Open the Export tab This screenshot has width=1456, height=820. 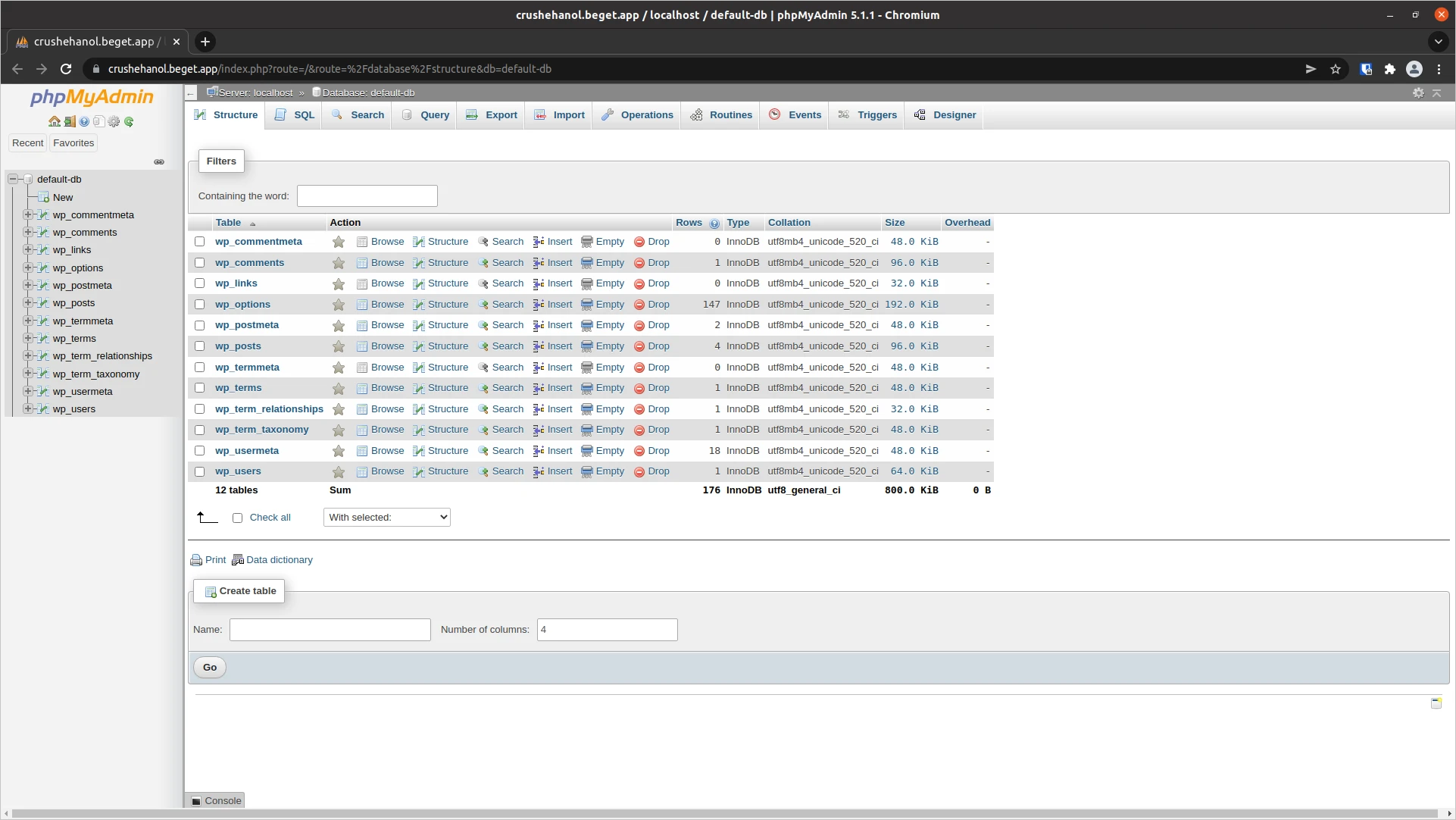pyautogui.click(x=492, y=115)
